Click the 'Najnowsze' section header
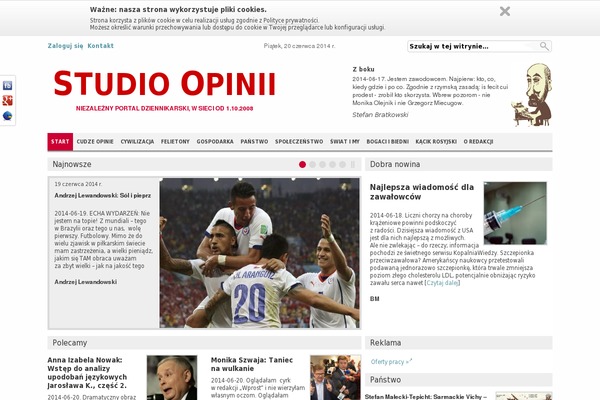 click(72, 164)
